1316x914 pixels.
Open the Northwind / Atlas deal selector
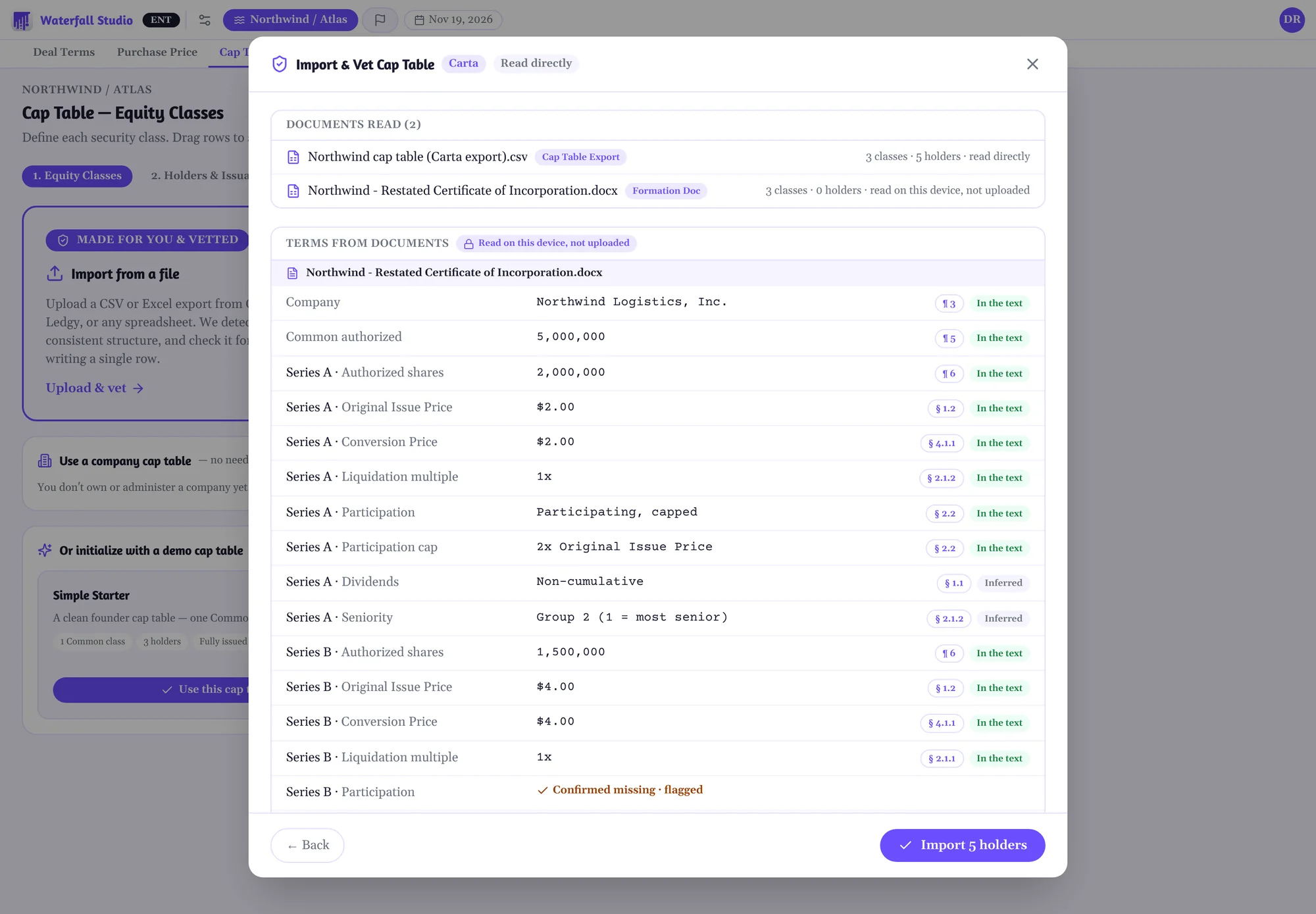pyautogui.click(x=290, y=20)
